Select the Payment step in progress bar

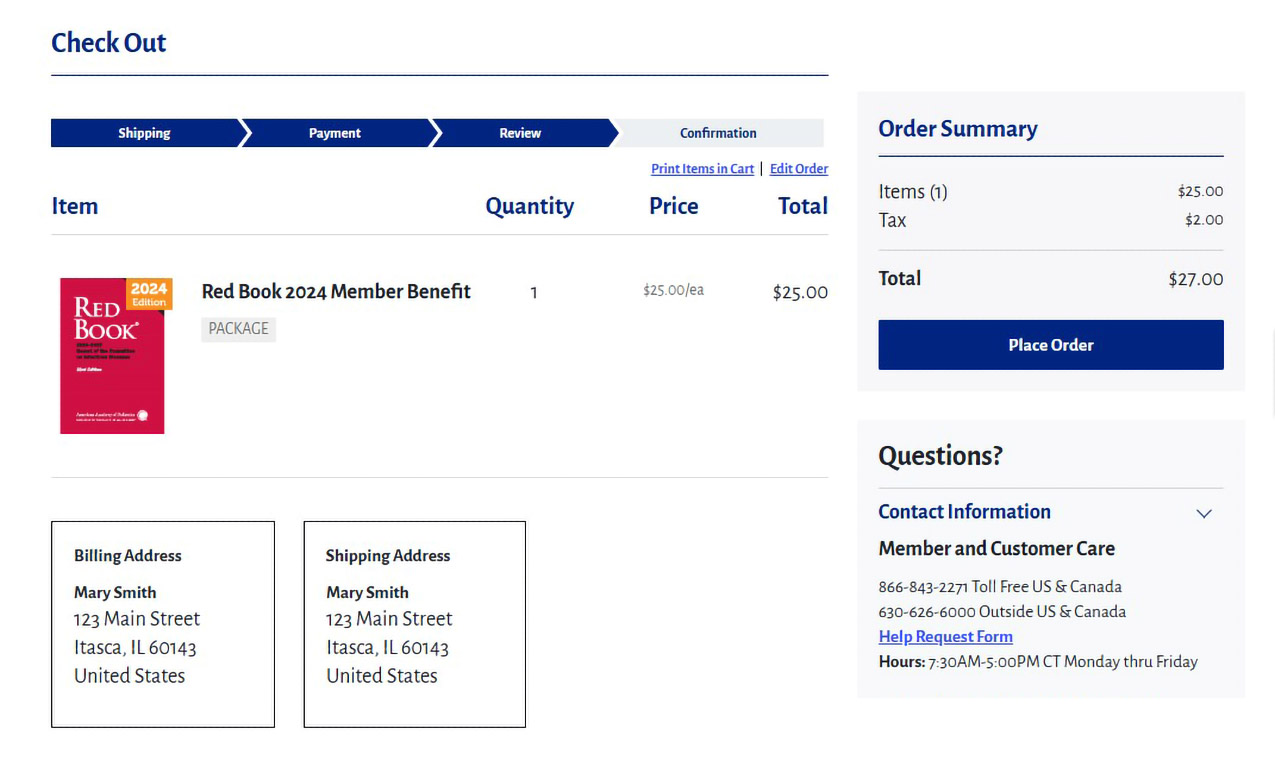(335, 133)
